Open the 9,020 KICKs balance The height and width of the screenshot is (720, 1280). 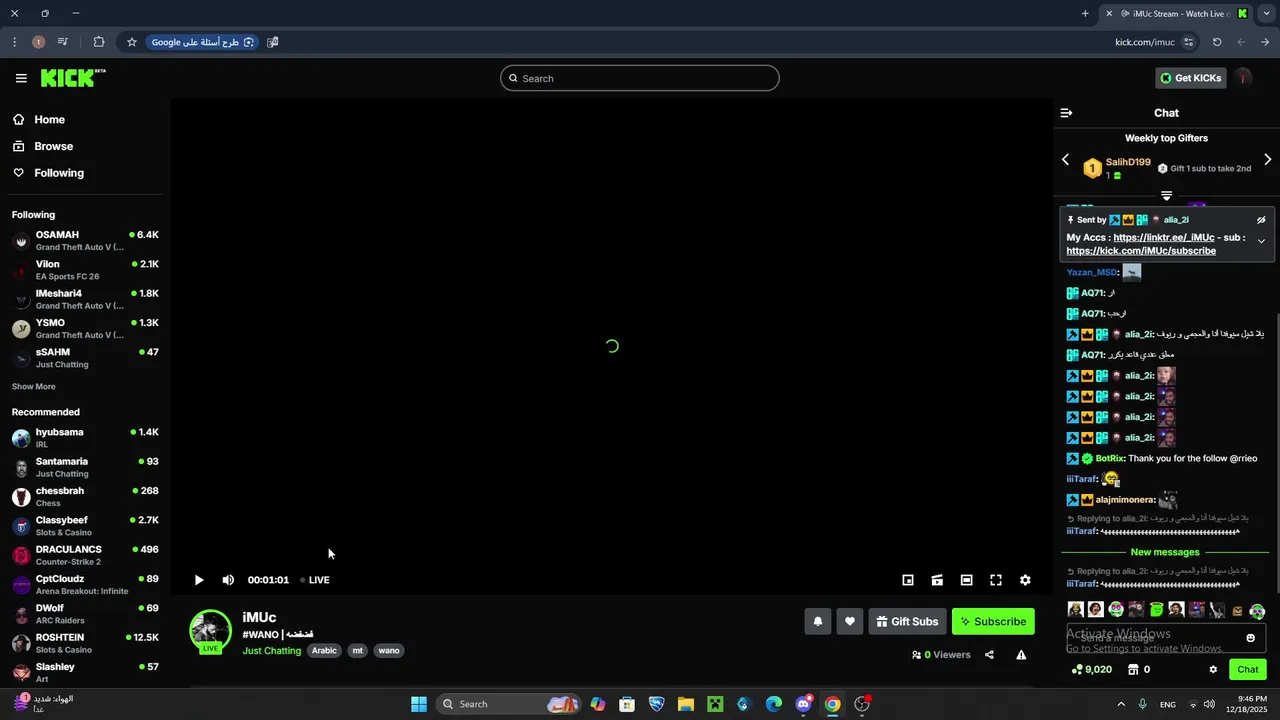[1091, 670]
